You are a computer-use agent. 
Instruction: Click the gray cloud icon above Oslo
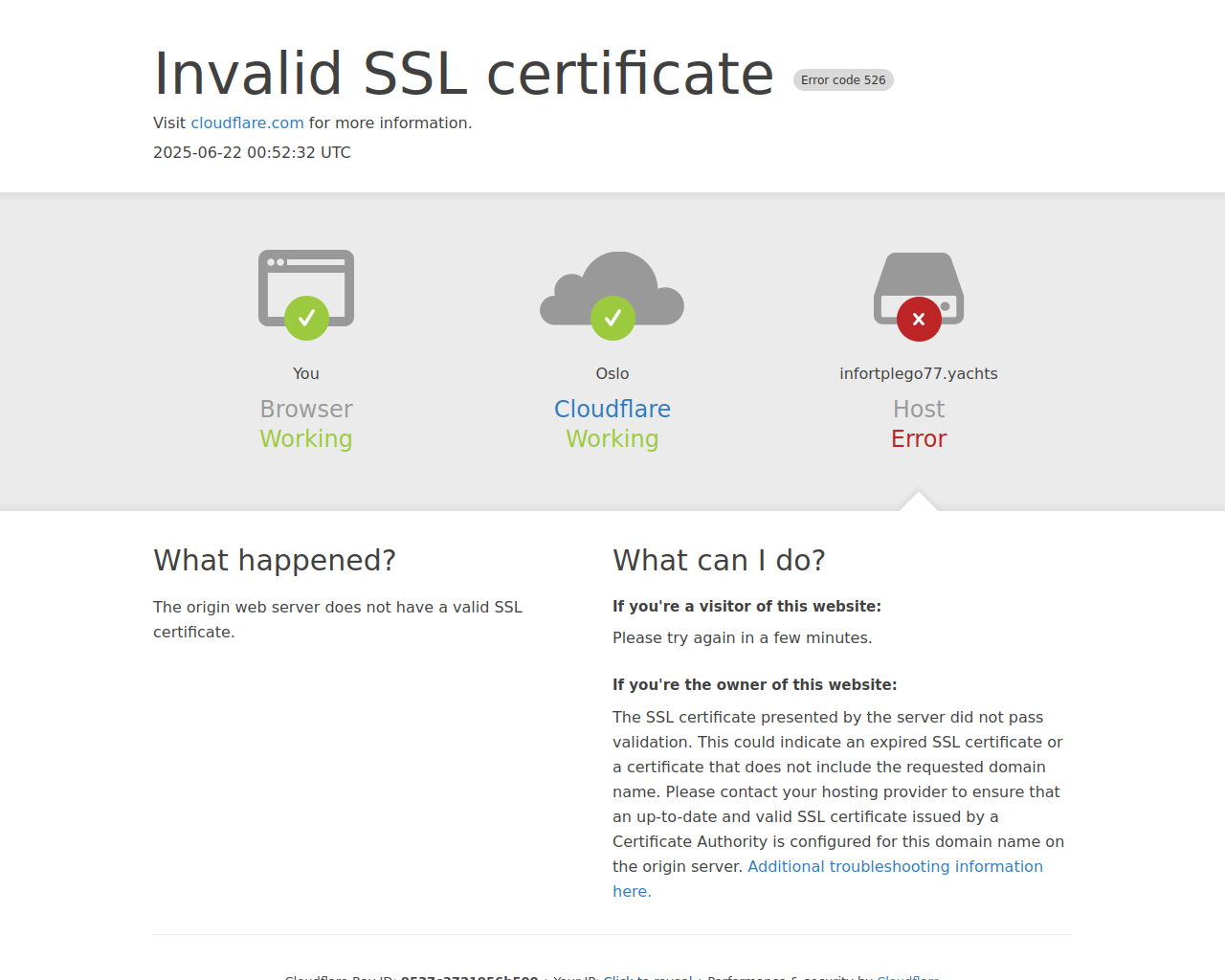612,288
